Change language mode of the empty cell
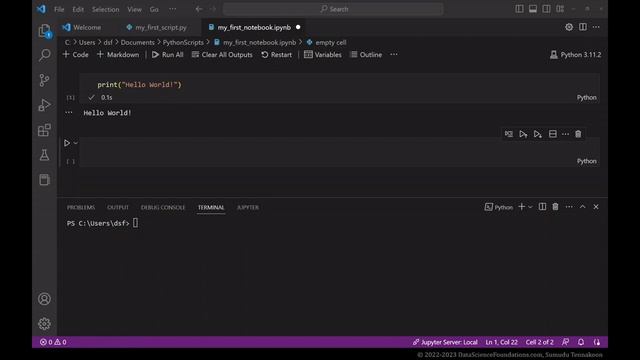 point(587,161)
